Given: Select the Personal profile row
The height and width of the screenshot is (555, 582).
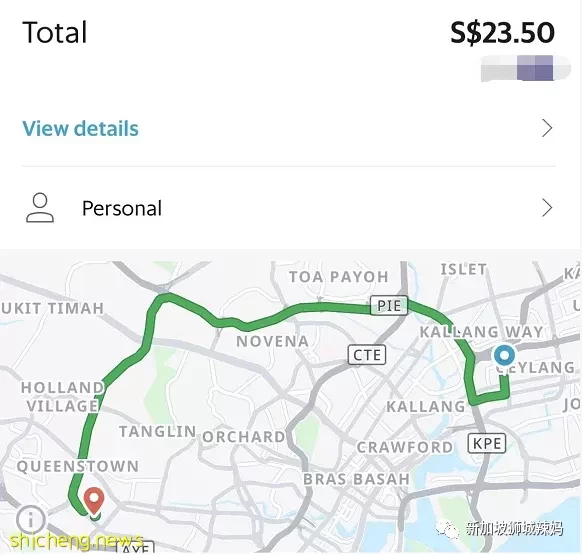Looking at the screenshot, I should pos(289,208).
